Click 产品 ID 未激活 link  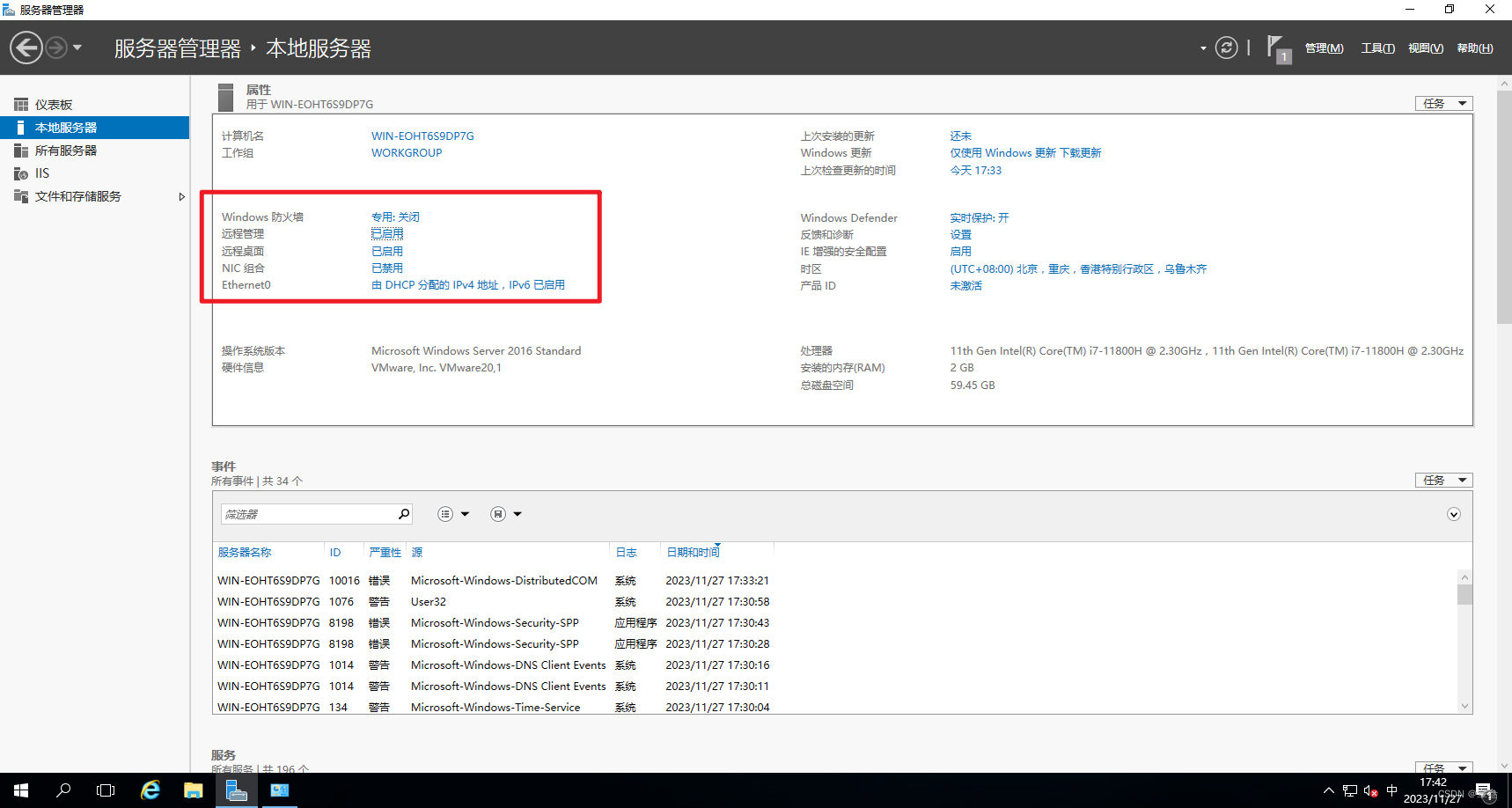click(x=965, y=286)
